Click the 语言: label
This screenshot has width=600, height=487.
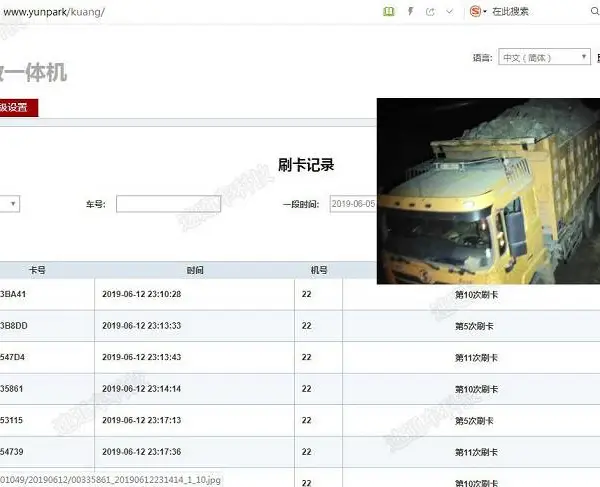click(x=482, y=58)
